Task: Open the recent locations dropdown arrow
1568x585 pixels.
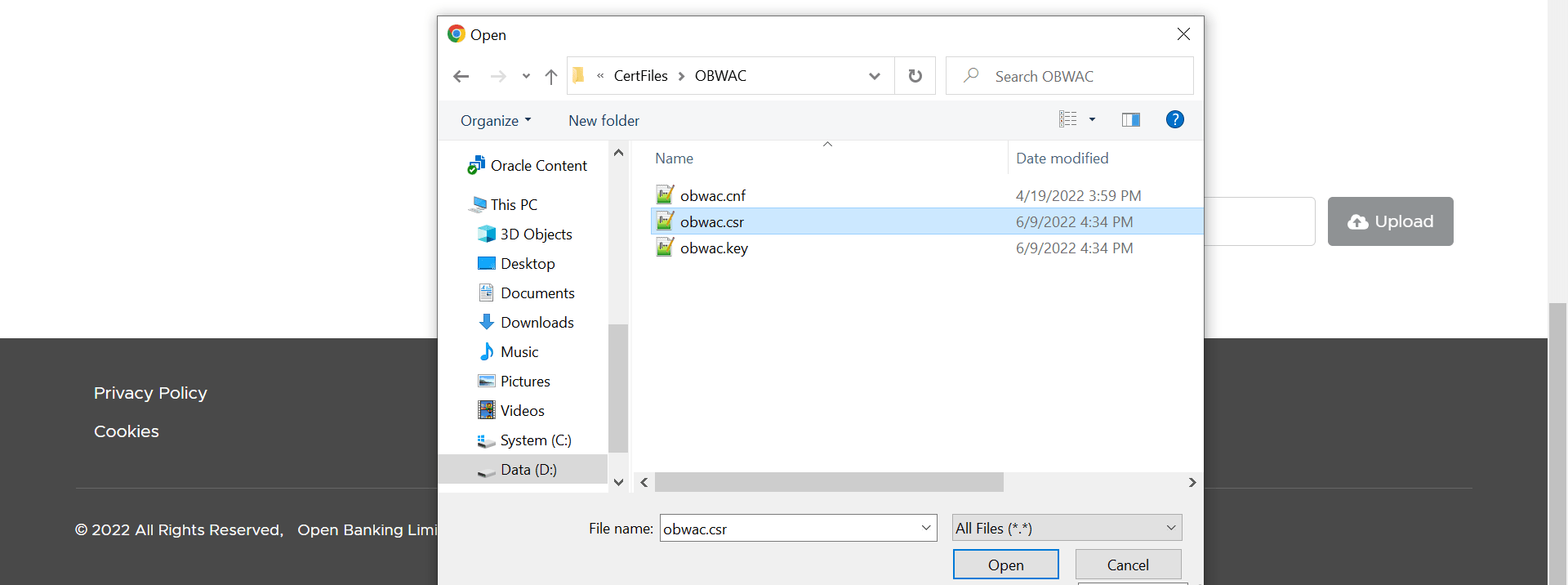Action: 526,76
